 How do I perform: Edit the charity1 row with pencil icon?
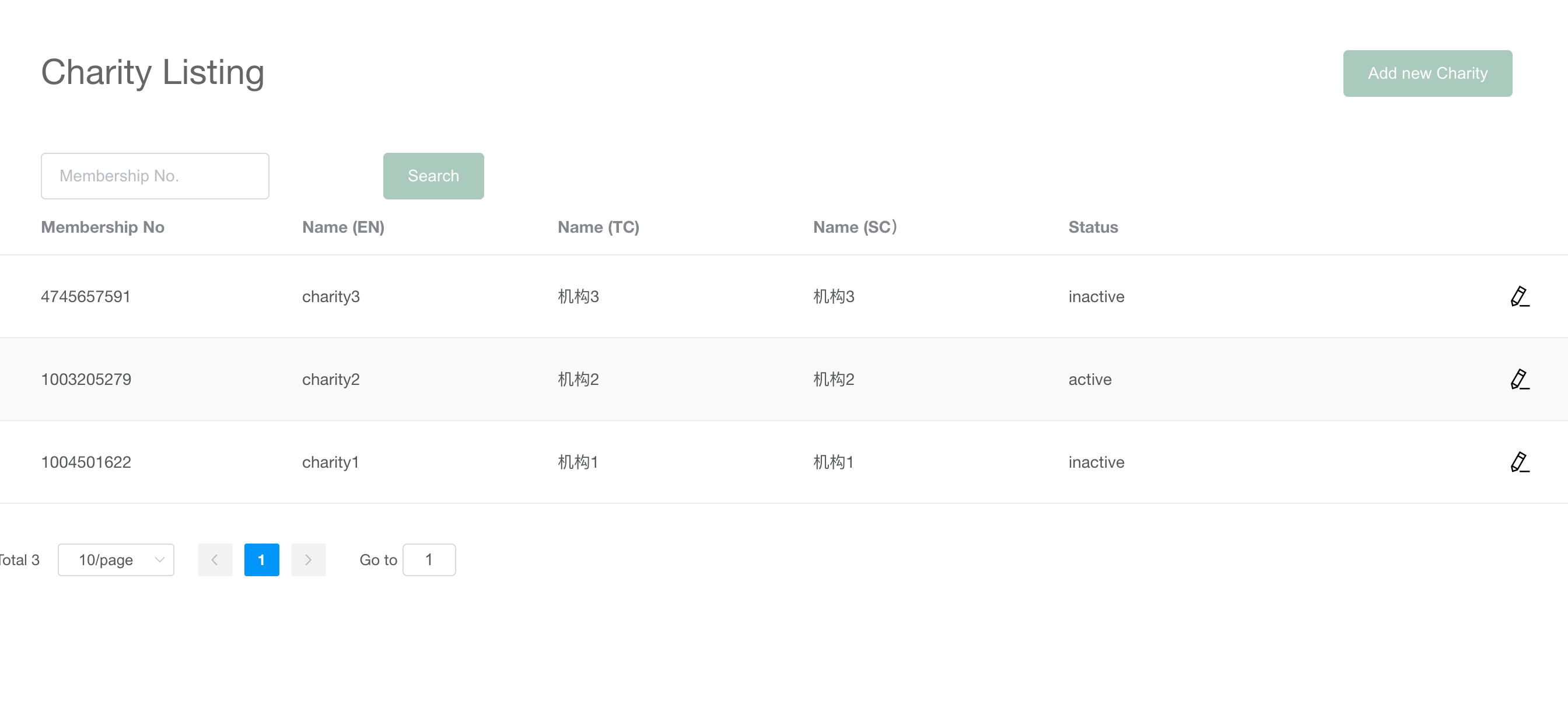(1520, 462)
